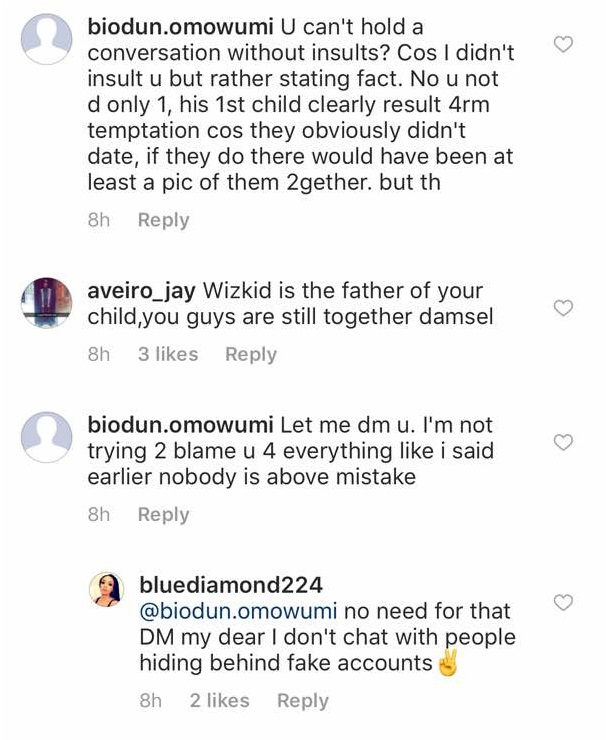Like biodun.omowumi's first comment with heart
The image size is (606, 740).
pyautogui.click(x=563, y=44)
